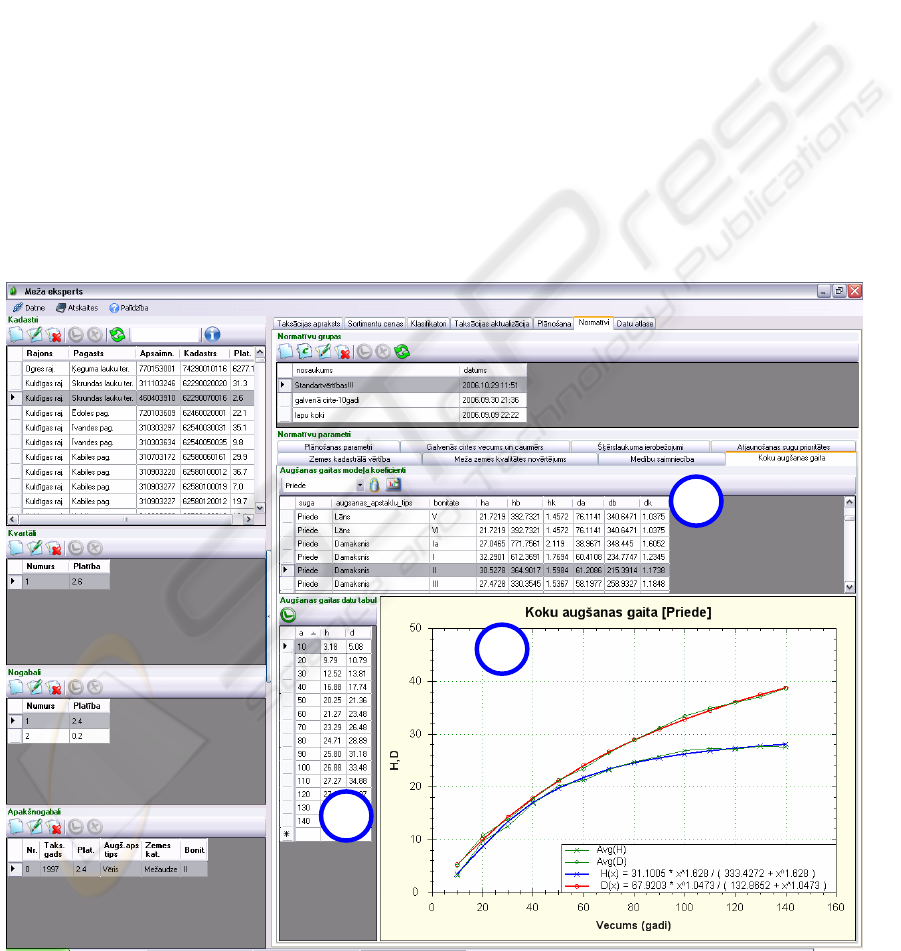
Task: Create new record in Normatīvu grupas
Action: (x=285, y=351)
